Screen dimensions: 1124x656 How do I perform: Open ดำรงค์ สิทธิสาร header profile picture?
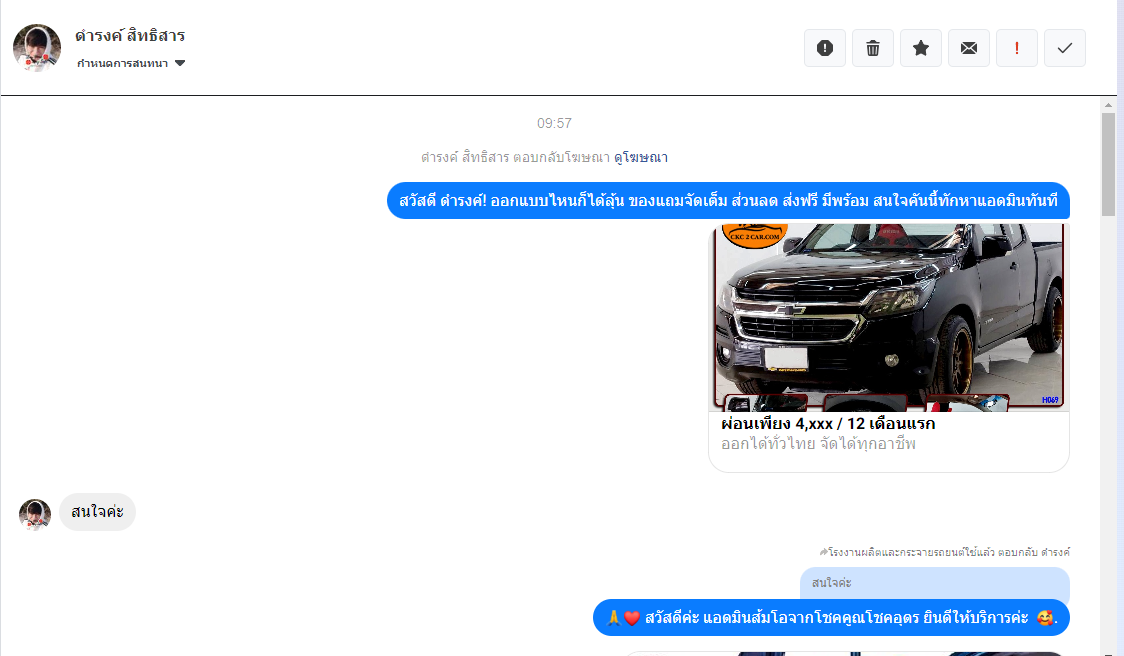[x=37, y=48]
